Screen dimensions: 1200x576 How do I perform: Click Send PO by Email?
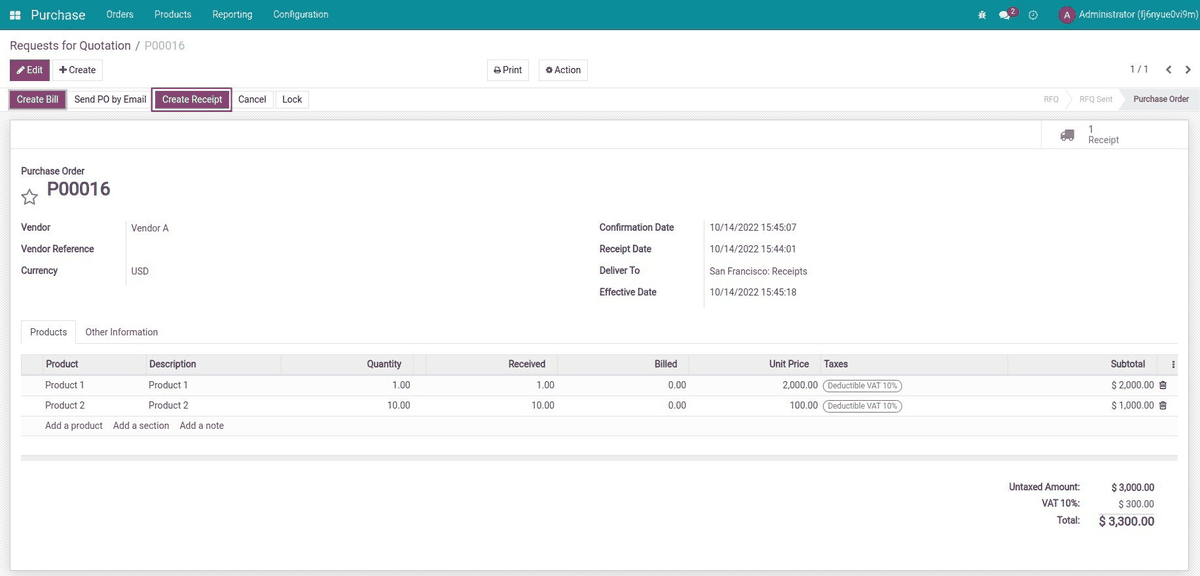pyautogui.click(x=110, y=99)
